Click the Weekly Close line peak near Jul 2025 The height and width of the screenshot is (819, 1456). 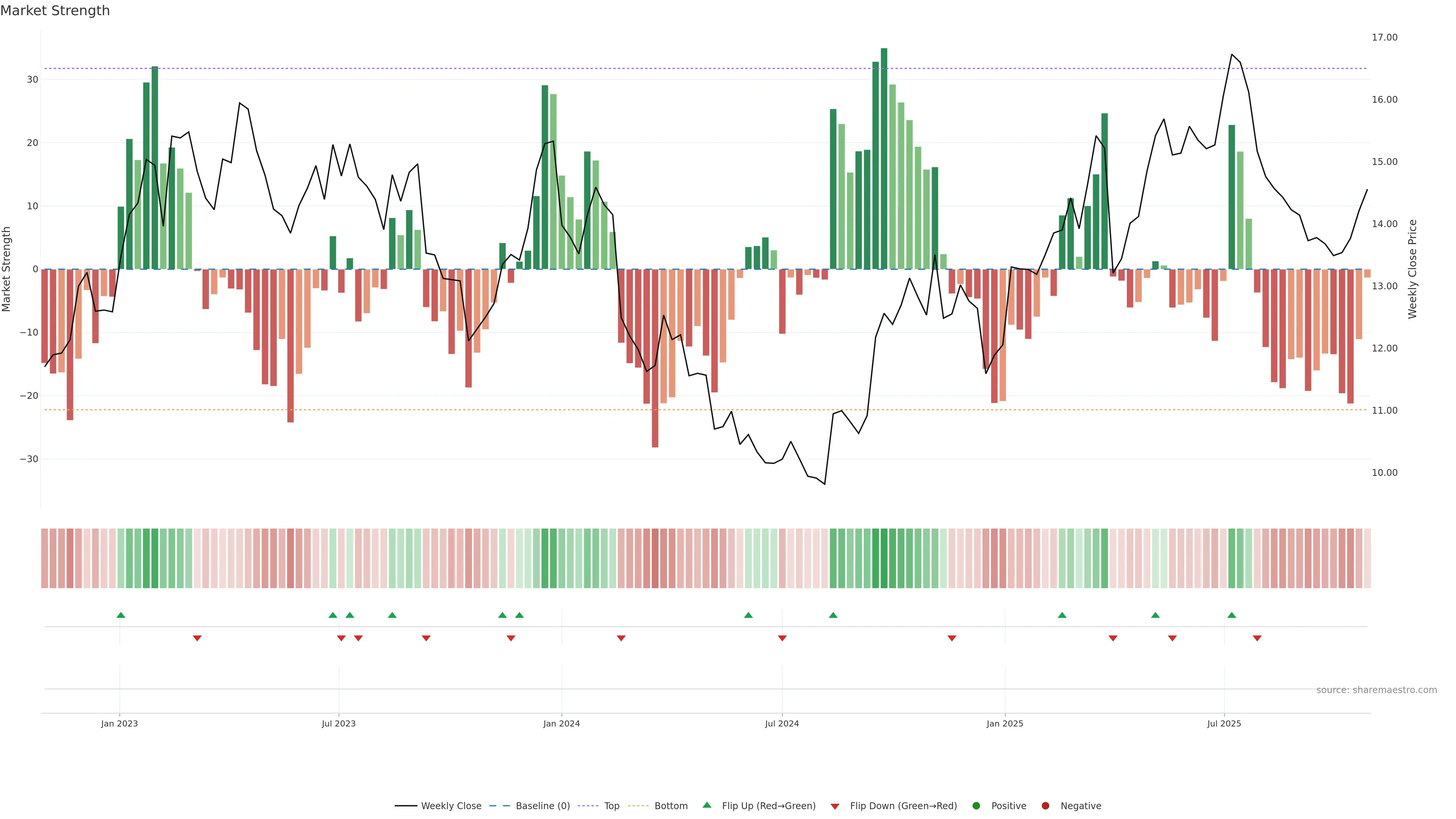click(x=1232, y=54)
